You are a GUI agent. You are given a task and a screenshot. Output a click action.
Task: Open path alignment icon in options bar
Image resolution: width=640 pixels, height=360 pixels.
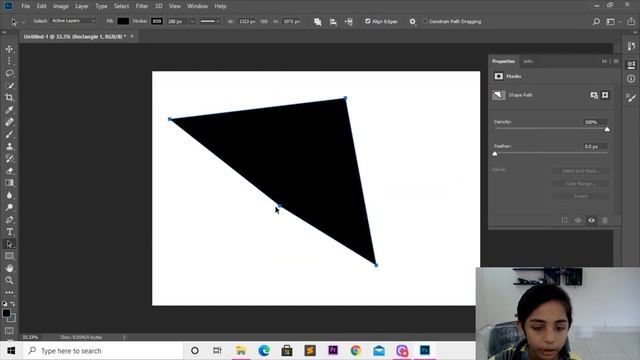[333, 22]
